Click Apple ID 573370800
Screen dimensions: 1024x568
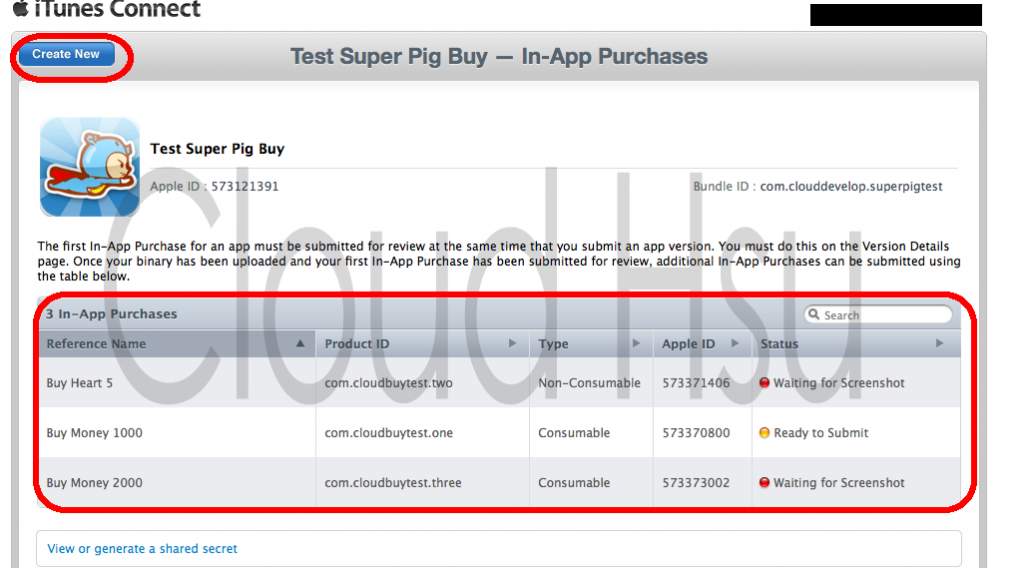[696, 433]
